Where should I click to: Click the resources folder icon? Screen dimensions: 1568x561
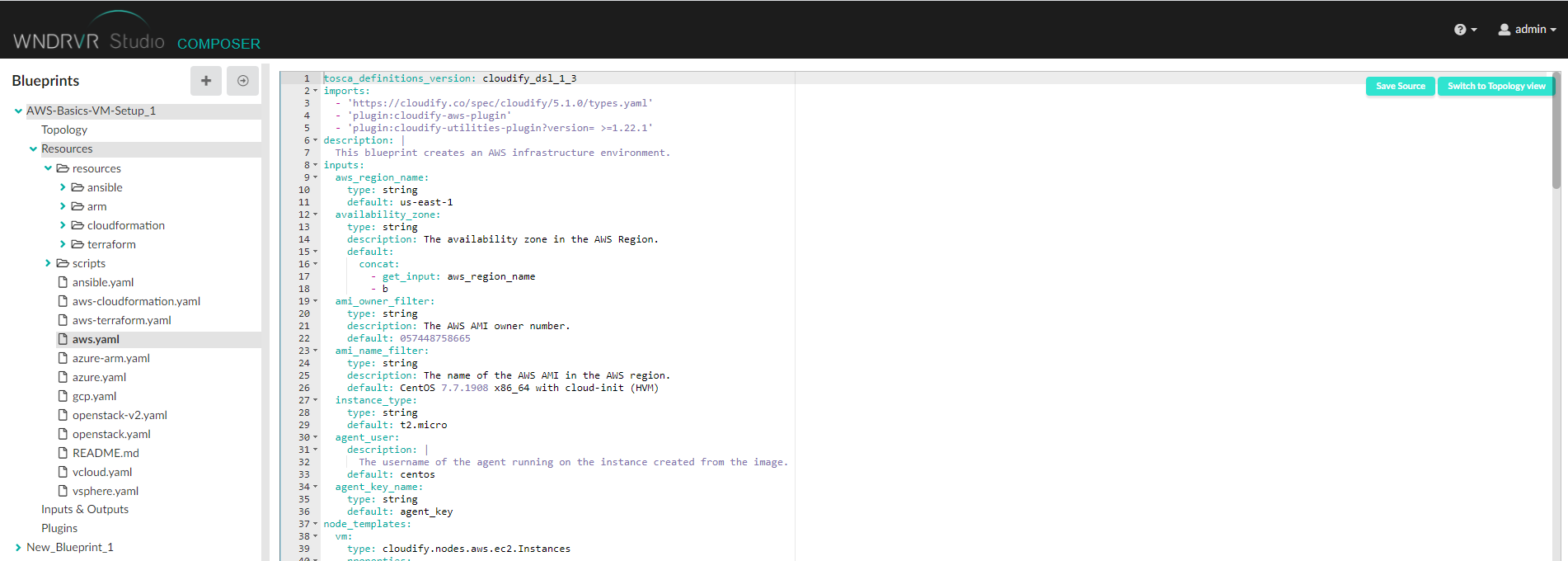(63, 168)
